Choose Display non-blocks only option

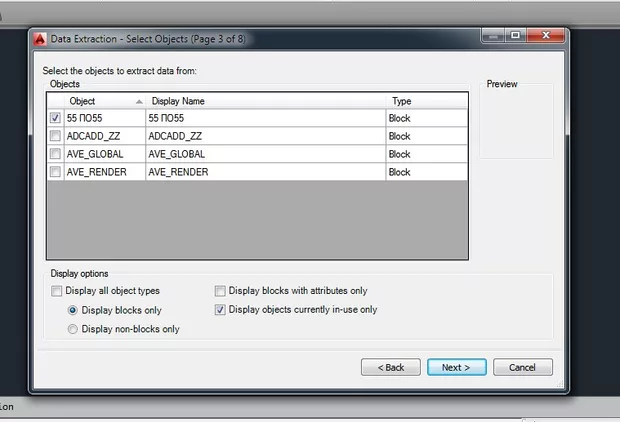click(71, 329)
